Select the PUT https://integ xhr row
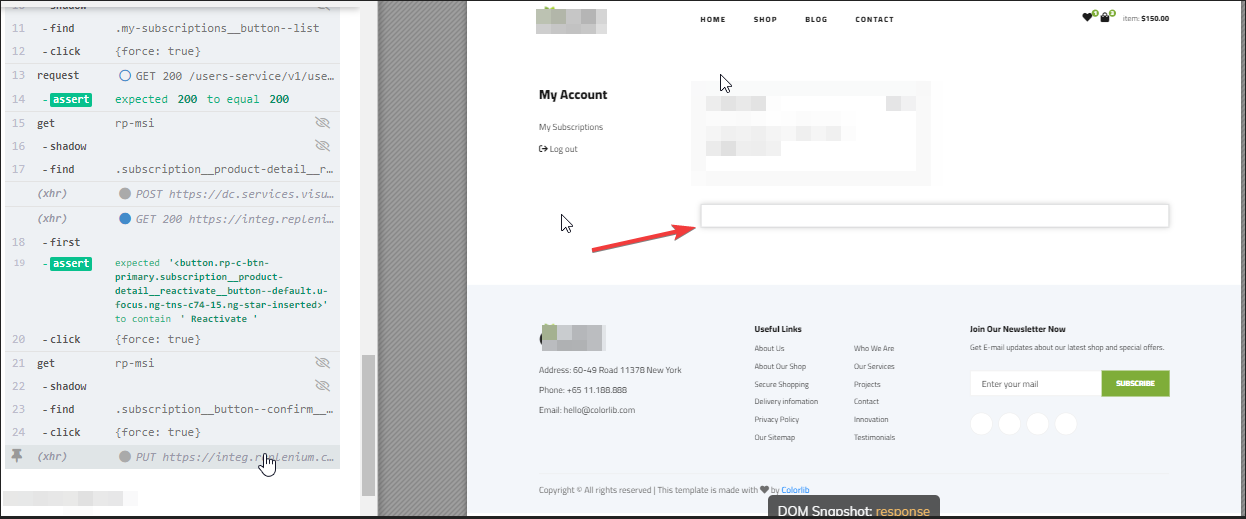This screenshot has width=1246, height=519. [172, 456]
